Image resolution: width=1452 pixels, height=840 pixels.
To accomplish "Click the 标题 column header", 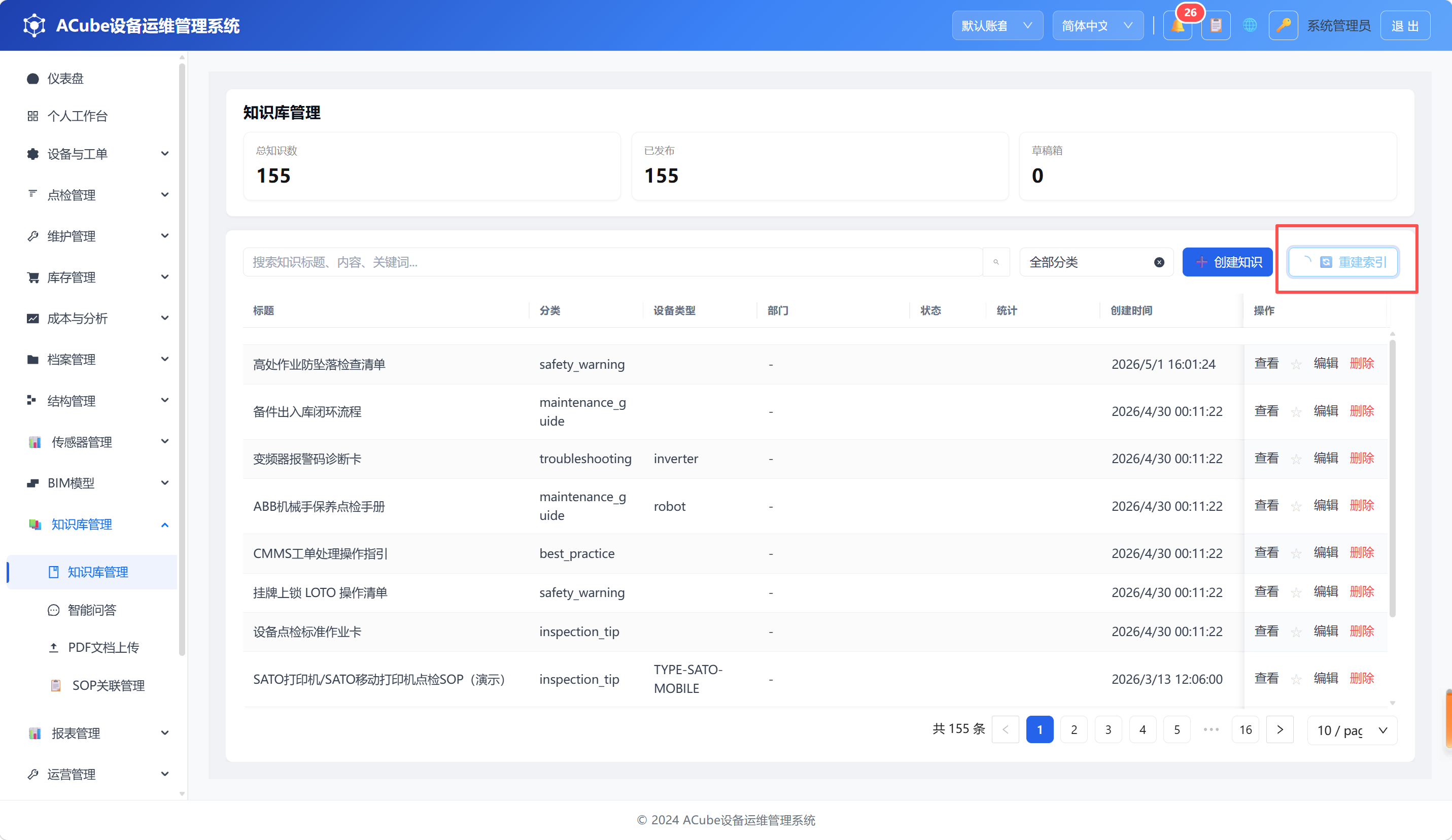I will 386,310.
